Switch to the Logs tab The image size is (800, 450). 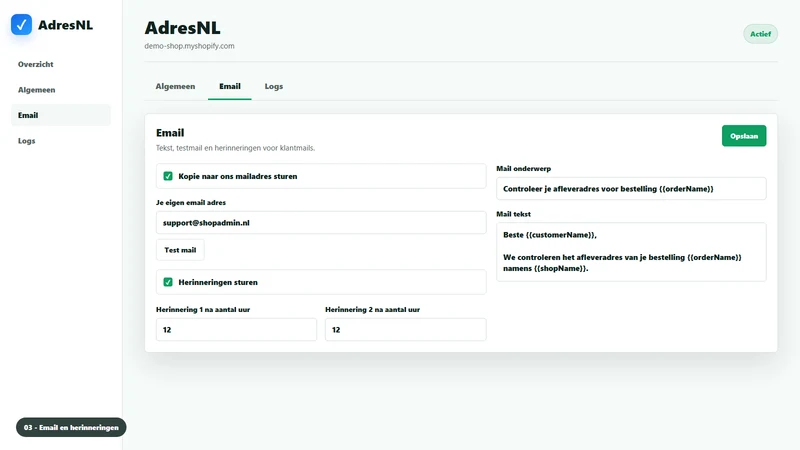pos(273,86)
